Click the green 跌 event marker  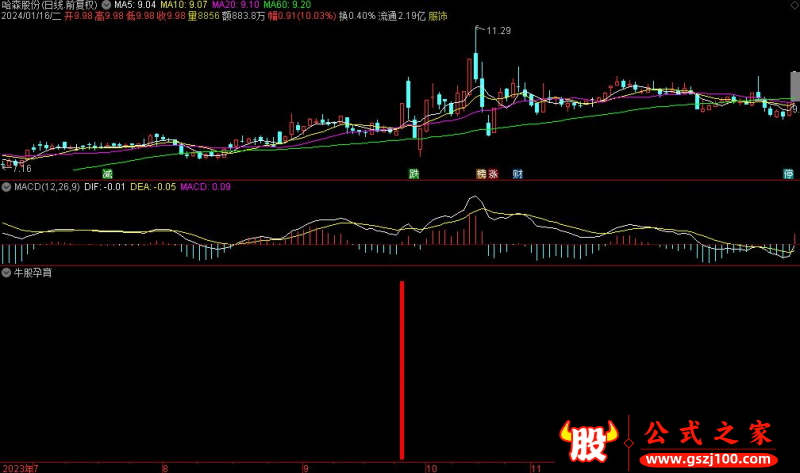pos(414,174)
